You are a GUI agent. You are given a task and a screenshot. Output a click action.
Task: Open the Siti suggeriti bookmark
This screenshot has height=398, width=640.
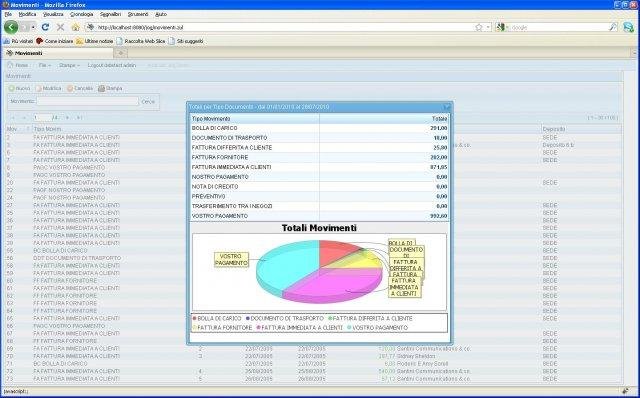186,41
